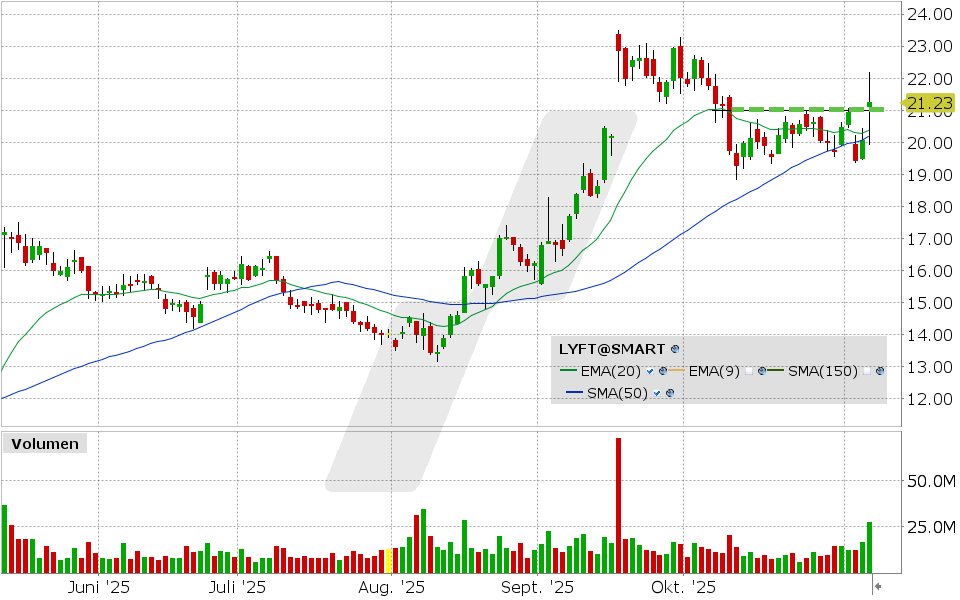Open the LYFT@SMART symbol settings icon

click(x=674, y=349)
